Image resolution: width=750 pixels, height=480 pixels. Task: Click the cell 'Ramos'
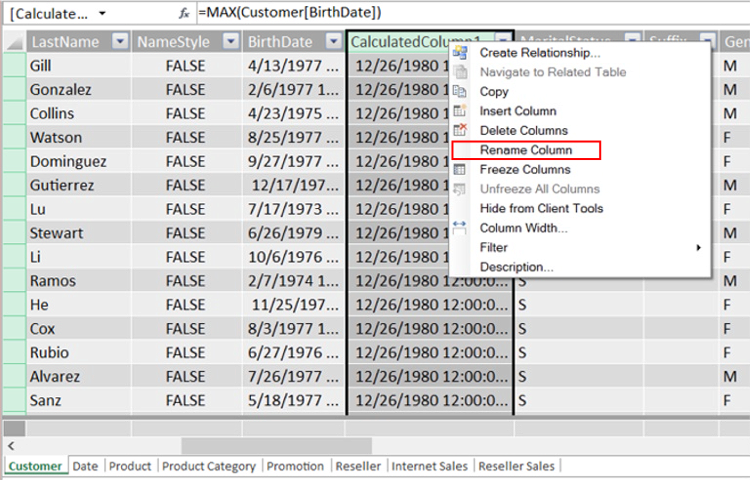pos(78,281)
